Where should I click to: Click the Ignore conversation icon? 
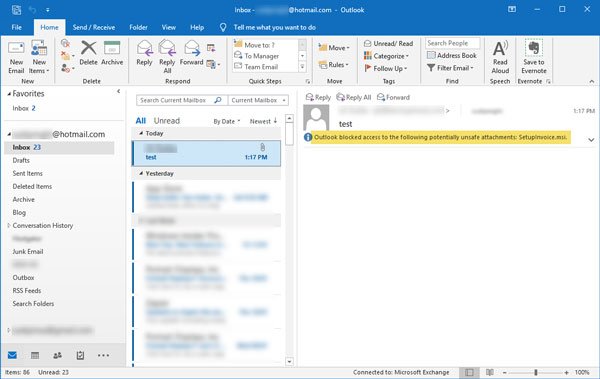[x=65, y=43]
